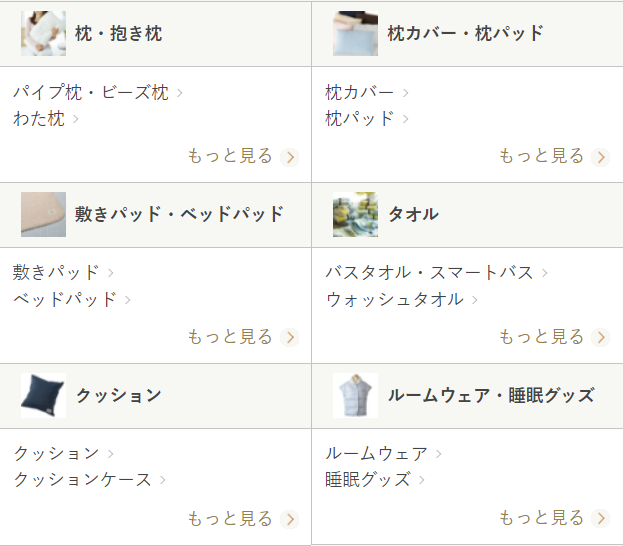
Task: Click もっと見る under ルームウェア・睡眠グッズ
Action: click(x=541, y=518)
